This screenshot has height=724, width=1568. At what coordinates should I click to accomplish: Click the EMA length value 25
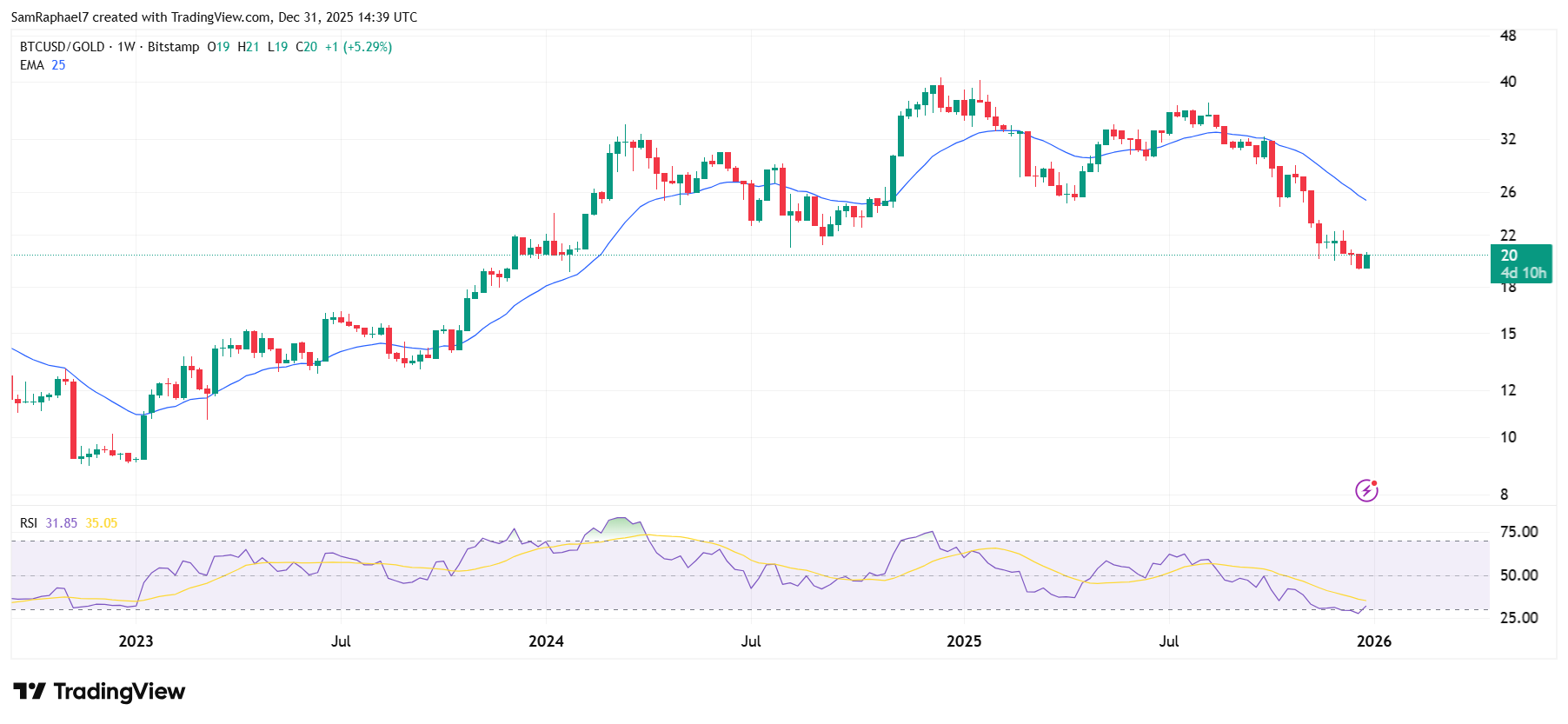coord(58,65)
